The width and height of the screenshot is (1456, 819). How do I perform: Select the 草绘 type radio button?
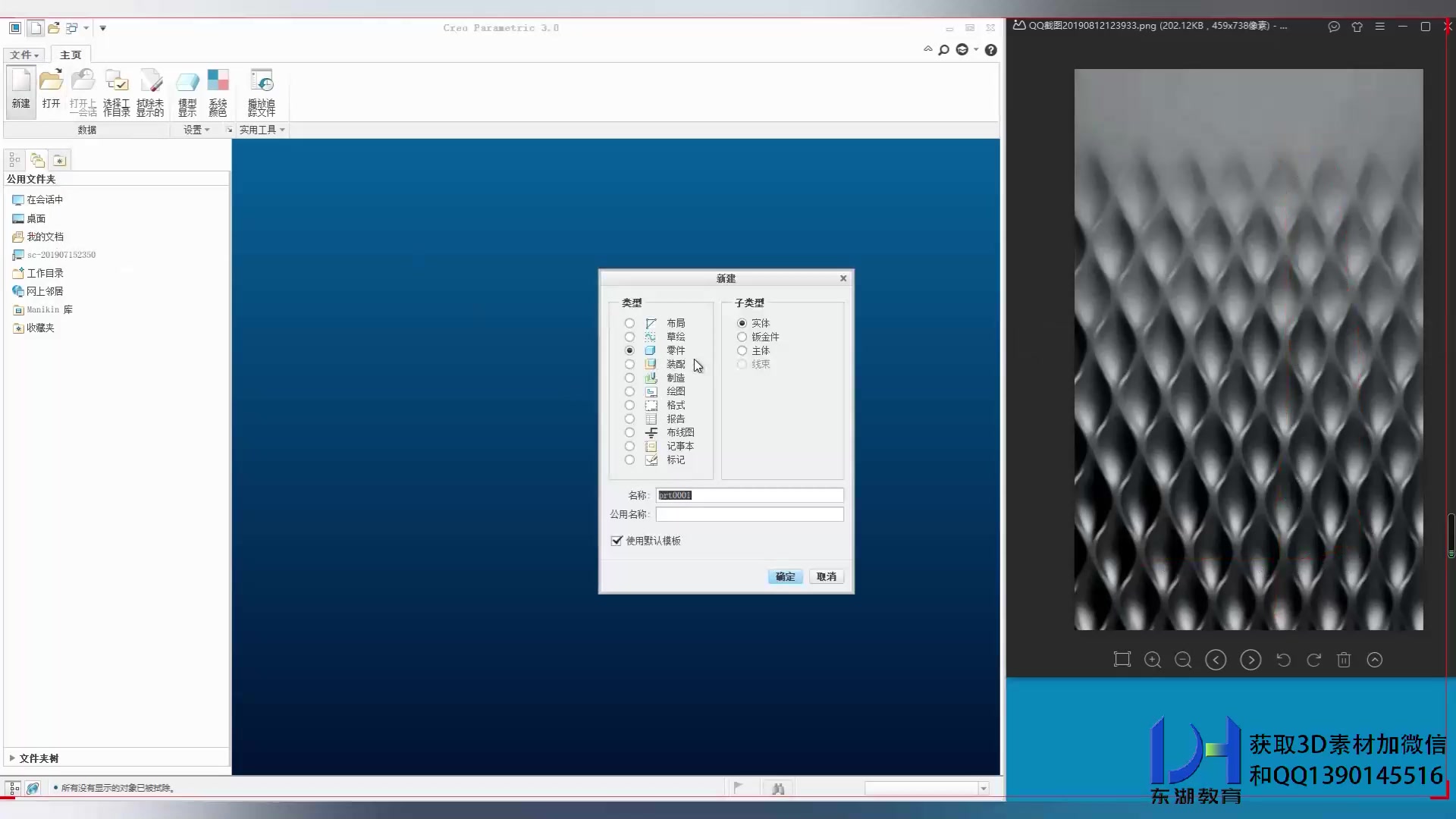(x=629, y=337)
